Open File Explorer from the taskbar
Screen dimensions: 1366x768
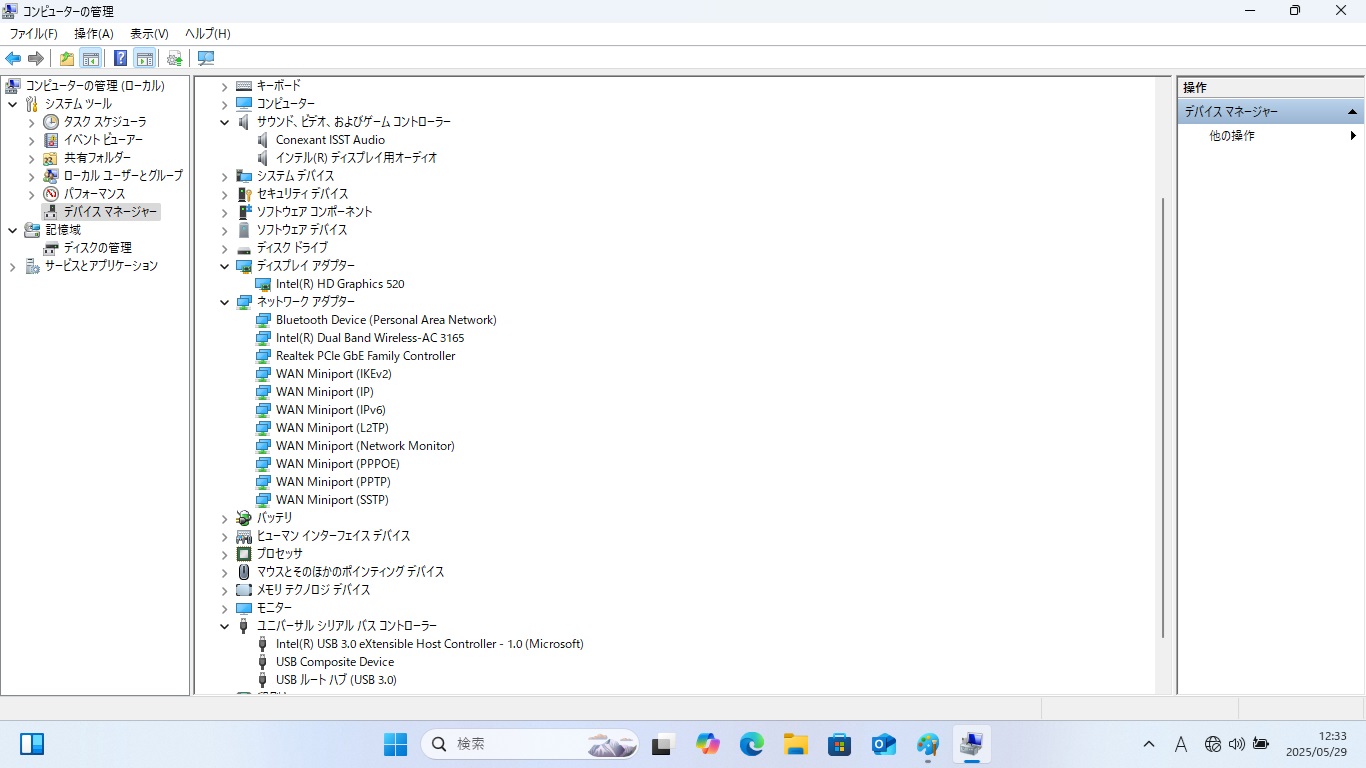[x=796, y=744]
